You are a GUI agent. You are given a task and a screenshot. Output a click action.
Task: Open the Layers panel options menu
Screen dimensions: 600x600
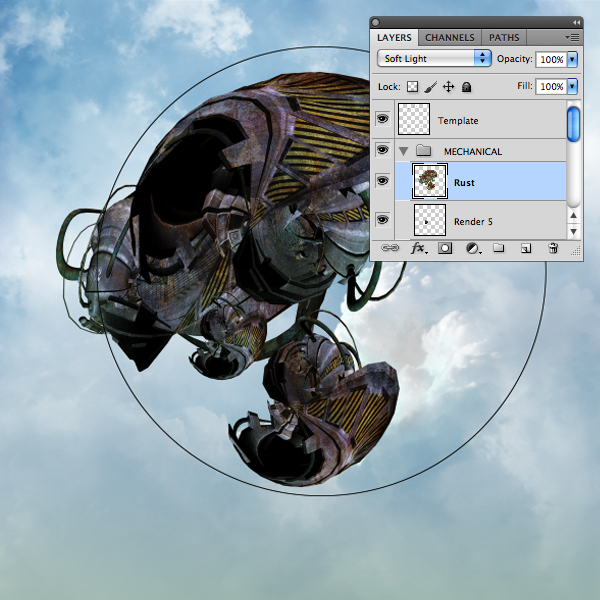(572, 38)
